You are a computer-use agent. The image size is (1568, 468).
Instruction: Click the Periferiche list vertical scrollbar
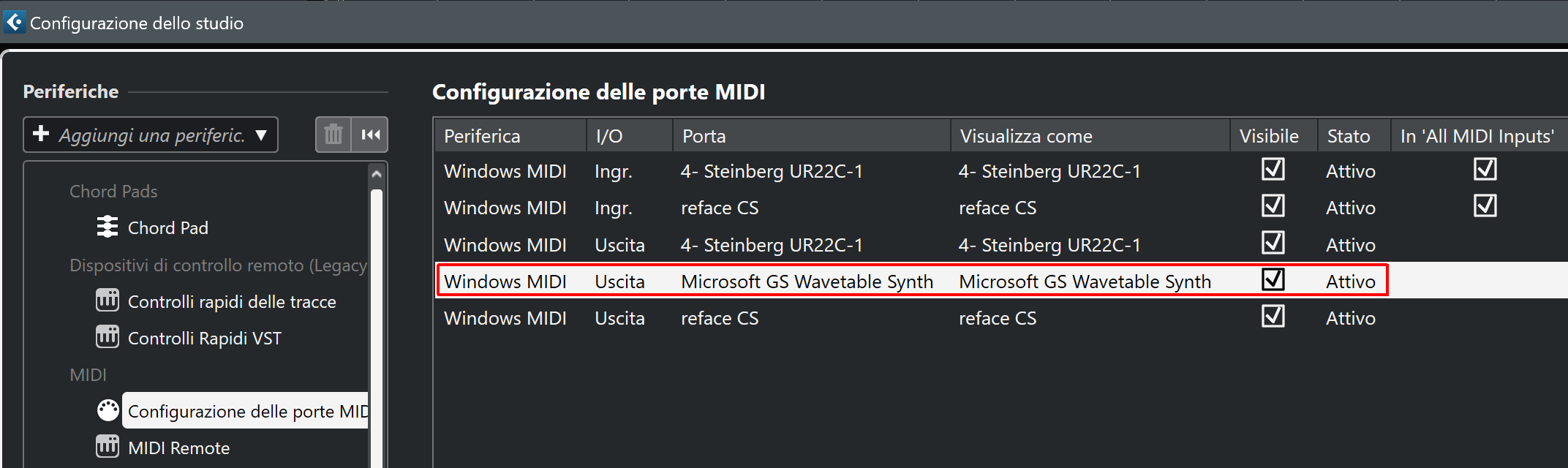(x=377, y=329)
